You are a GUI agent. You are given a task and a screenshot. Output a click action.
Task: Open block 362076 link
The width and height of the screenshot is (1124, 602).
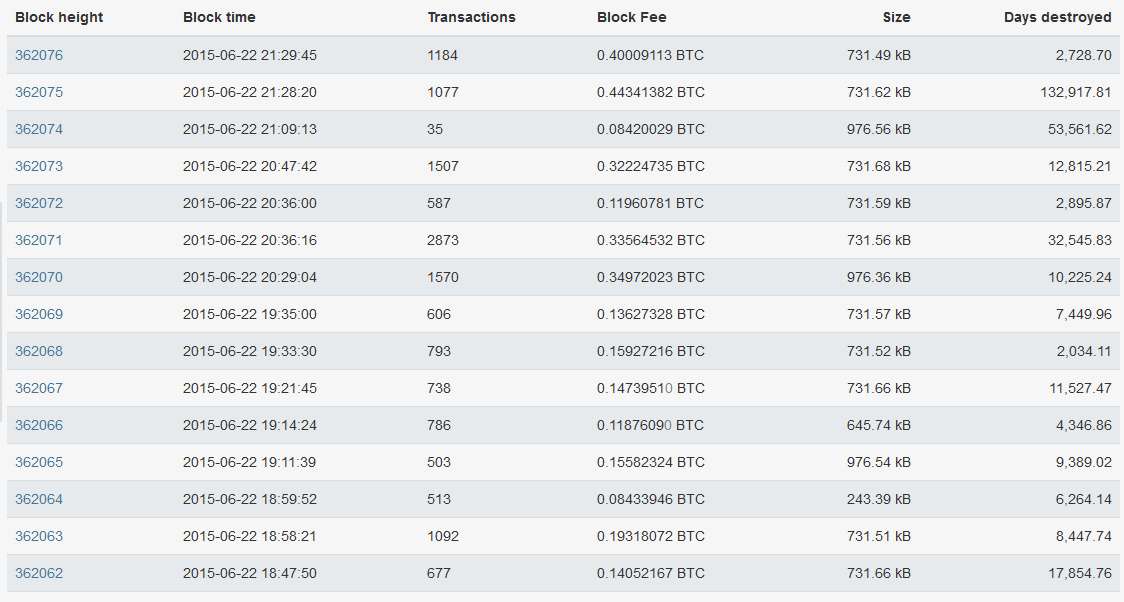point(39,55)
